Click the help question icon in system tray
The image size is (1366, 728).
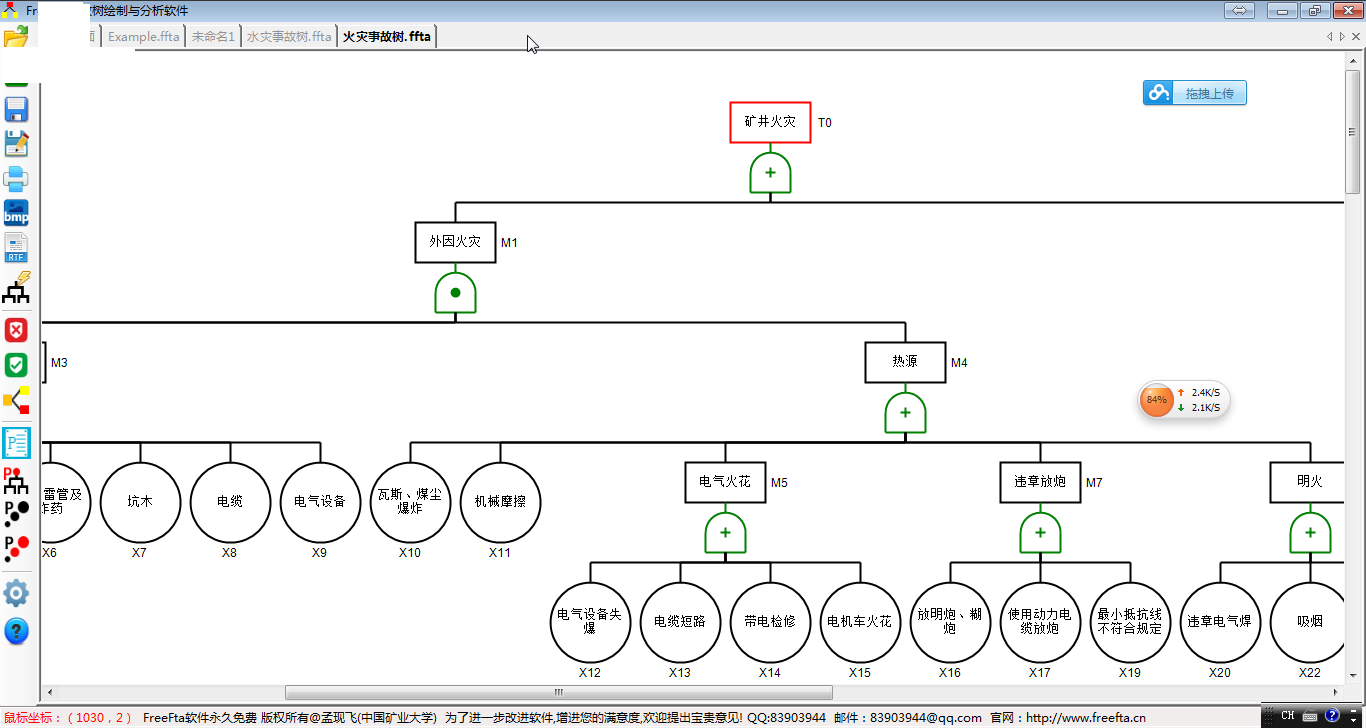pyautogui.click(x=1332, y=716)
